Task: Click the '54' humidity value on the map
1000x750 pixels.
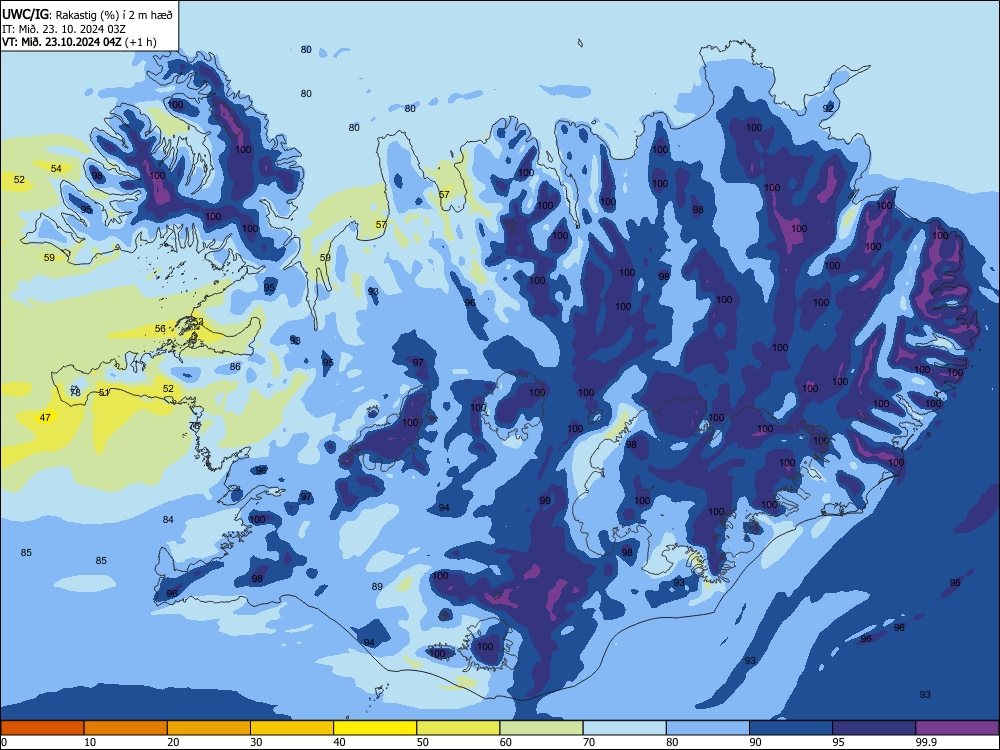Action: pos(56,168)
